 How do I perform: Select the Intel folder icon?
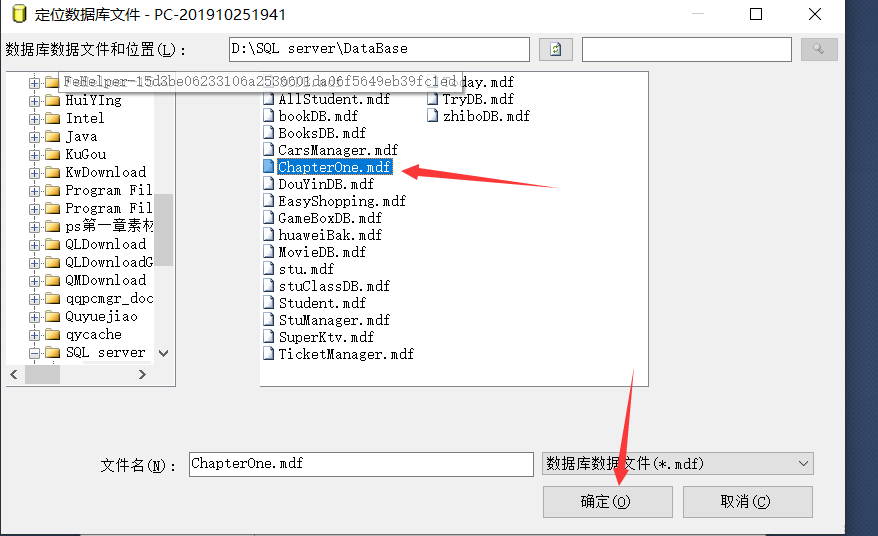pyautogui.click(x=52, y=119)
